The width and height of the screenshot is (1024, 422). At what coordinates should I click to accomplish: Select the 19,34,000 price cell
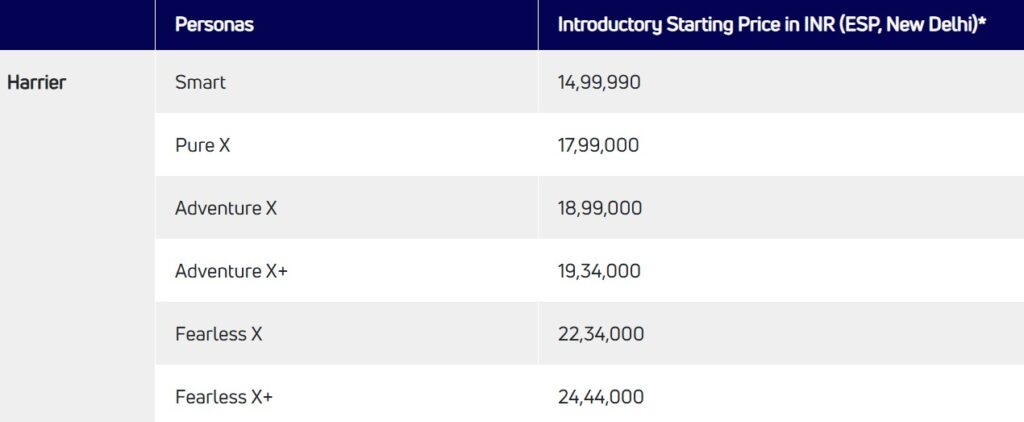click(x=599, y=272)
